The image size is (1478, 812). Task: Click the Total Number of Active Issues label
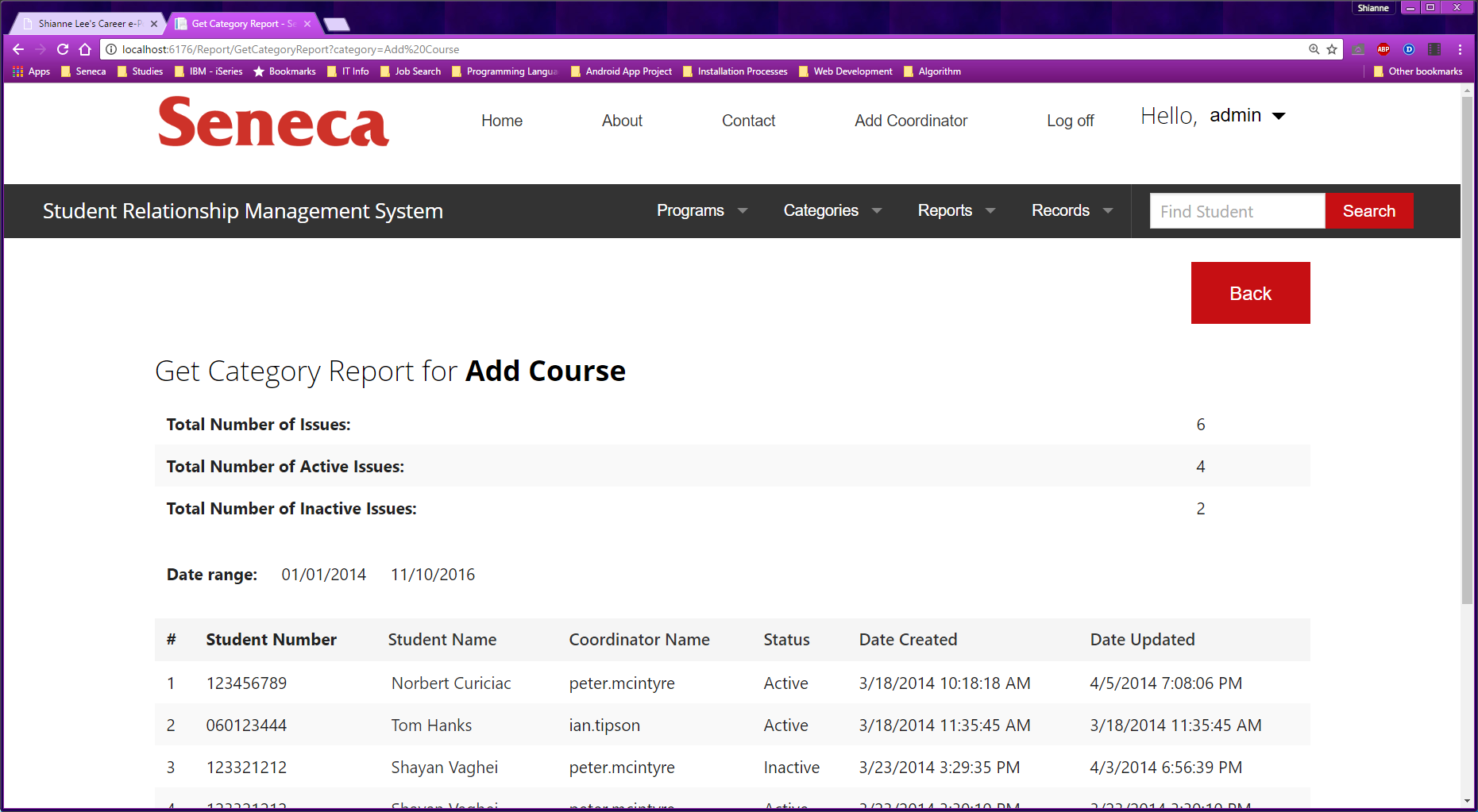click(x=285, y=467)
